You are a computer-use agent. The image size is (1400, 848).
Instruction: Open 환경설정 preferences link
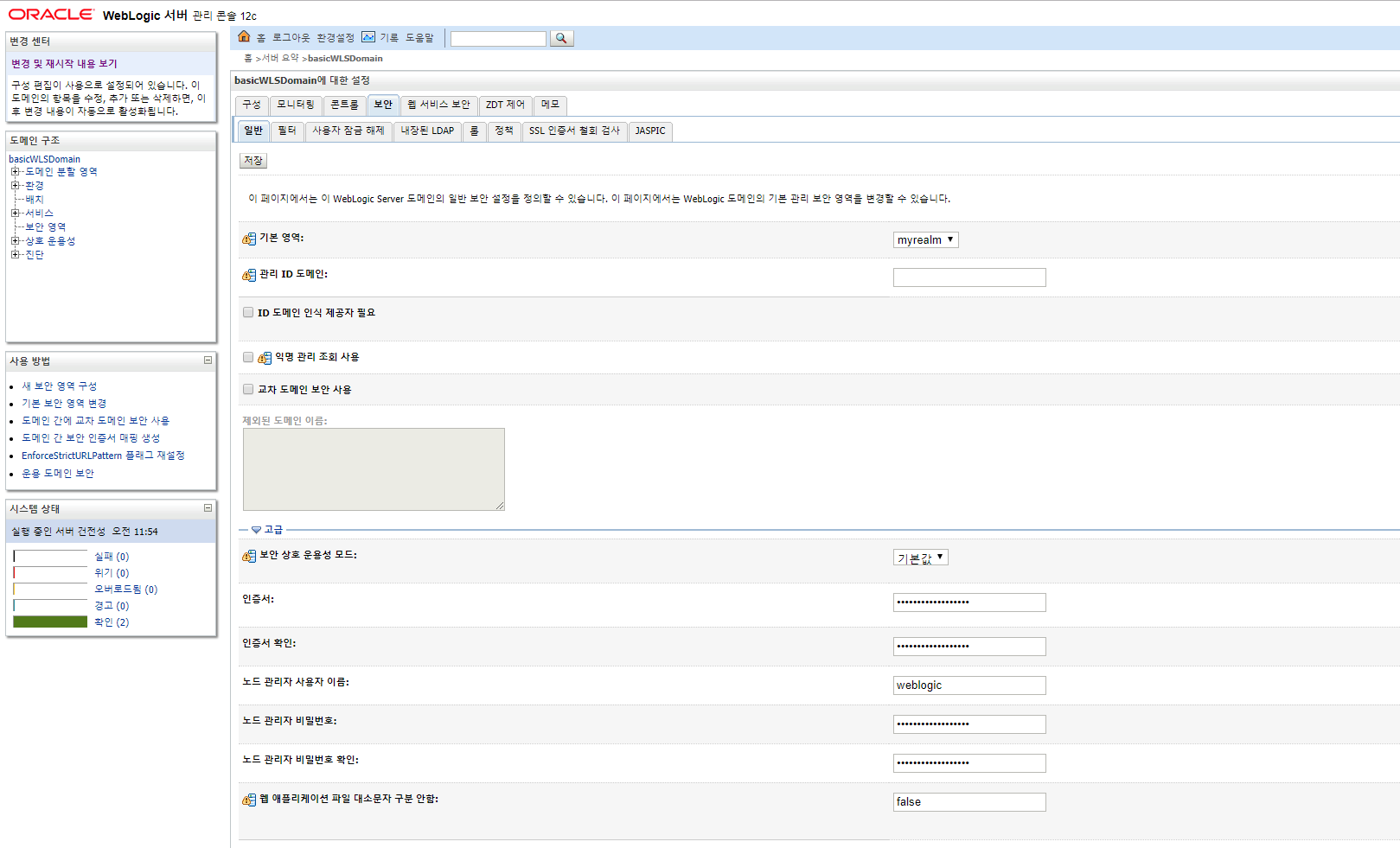pyautogui.click(x=336, y=37)
